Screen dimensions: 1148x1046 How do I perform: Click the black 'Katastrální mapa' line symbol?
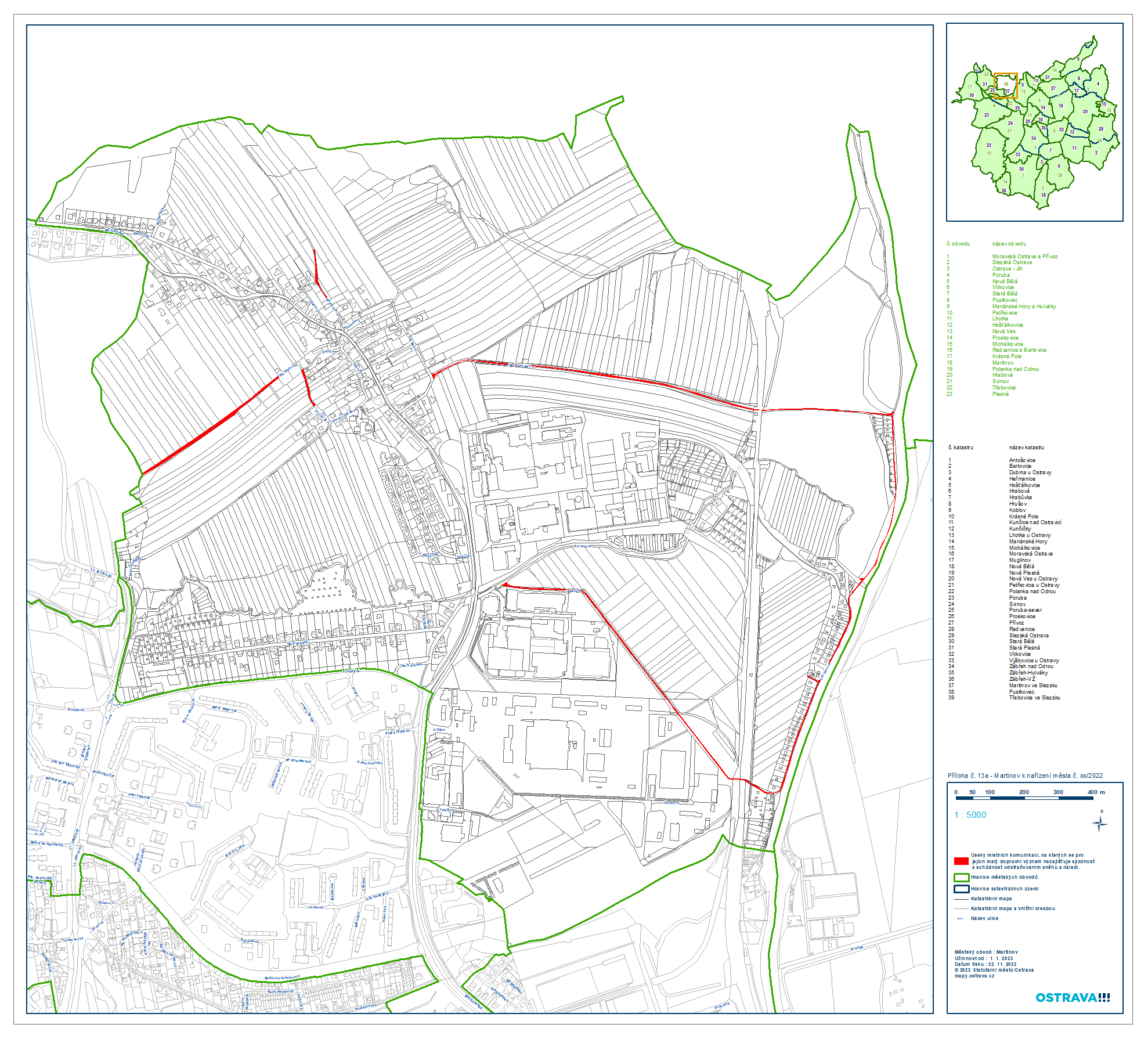[961, 899]
